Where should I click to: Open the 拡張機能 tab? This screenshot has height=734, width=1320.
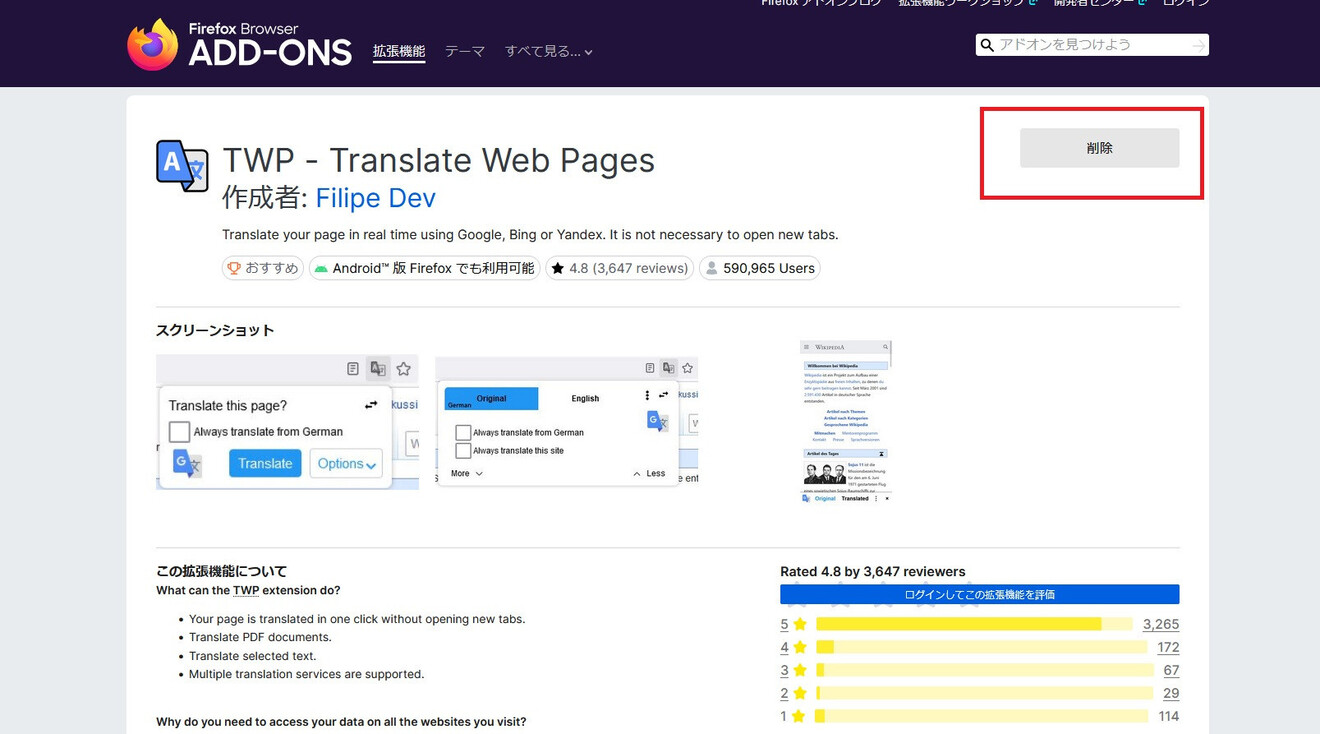coord(399,51)
